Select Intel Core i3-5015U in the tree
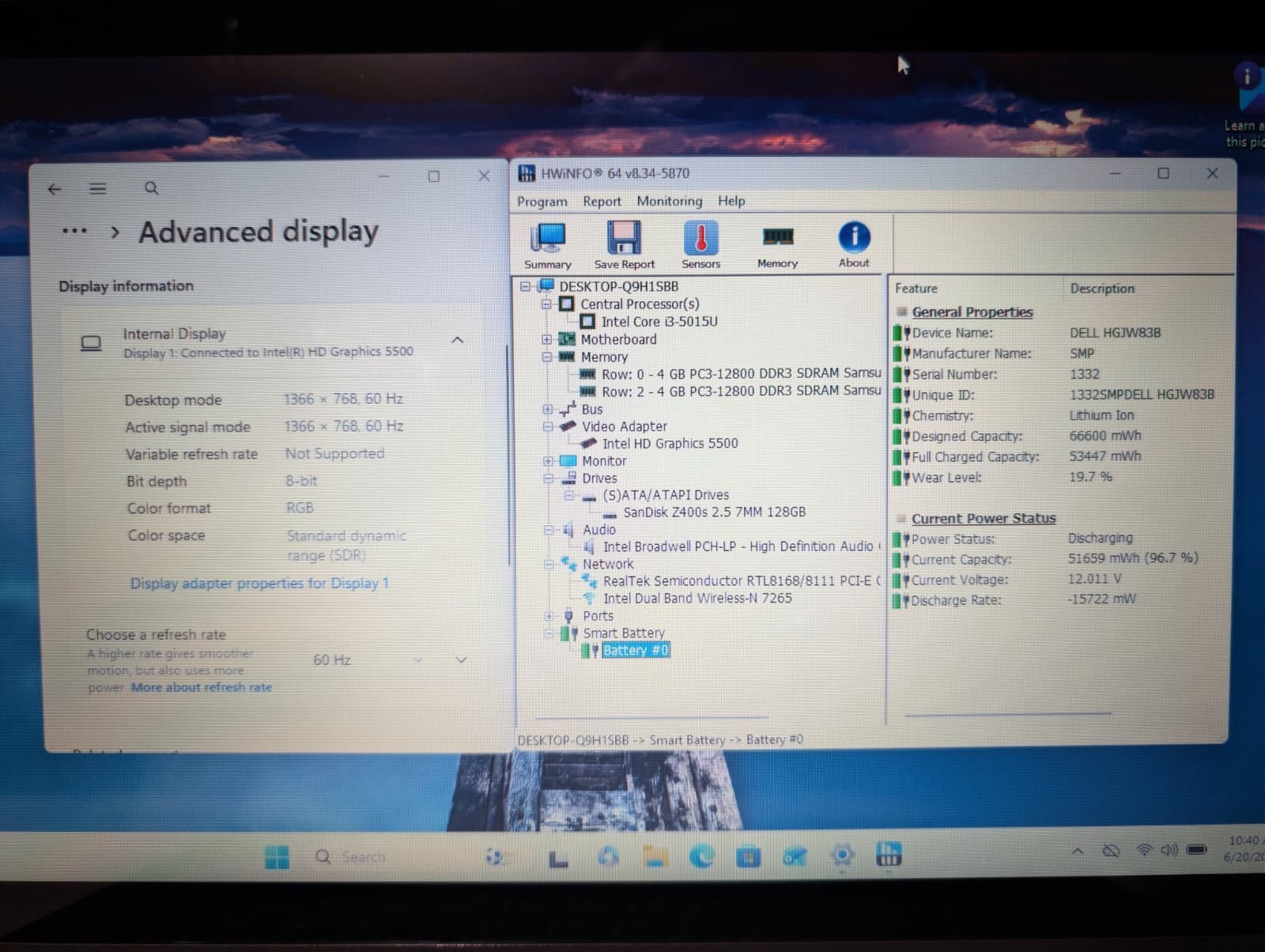 coord(659,322)
